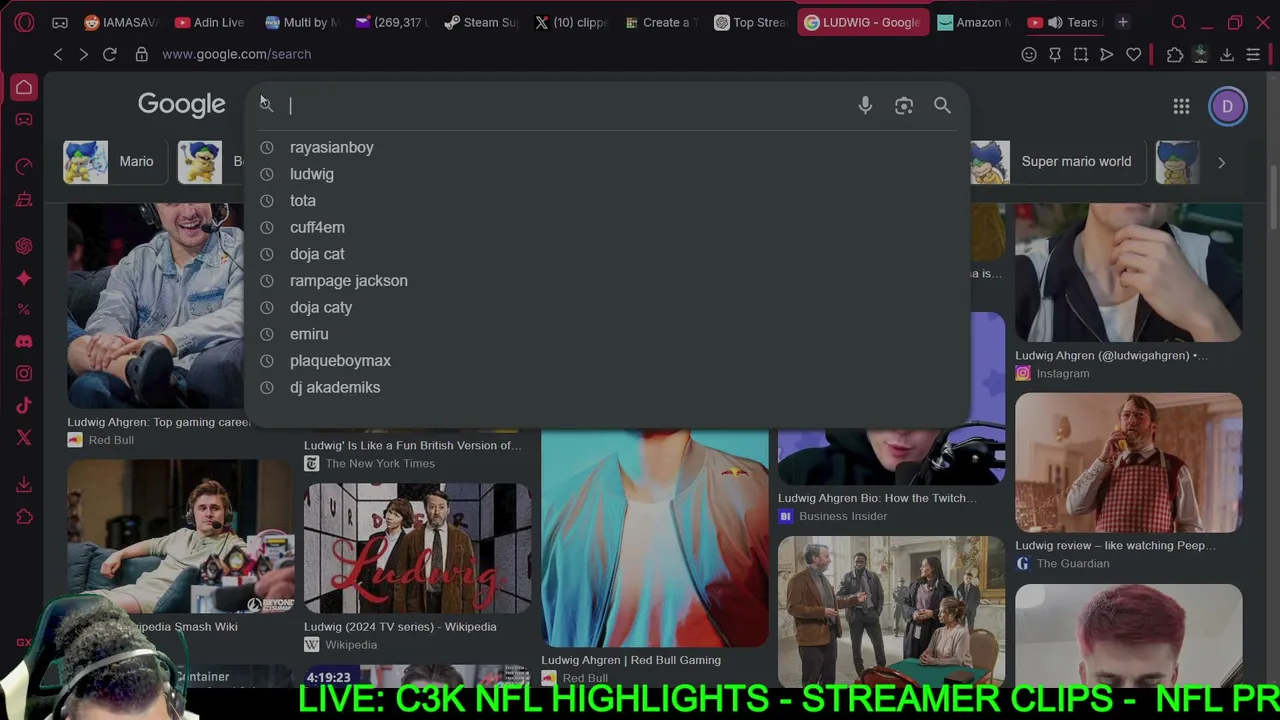Search open tabs with tab-bar magnifier

tap(1179, 22)
